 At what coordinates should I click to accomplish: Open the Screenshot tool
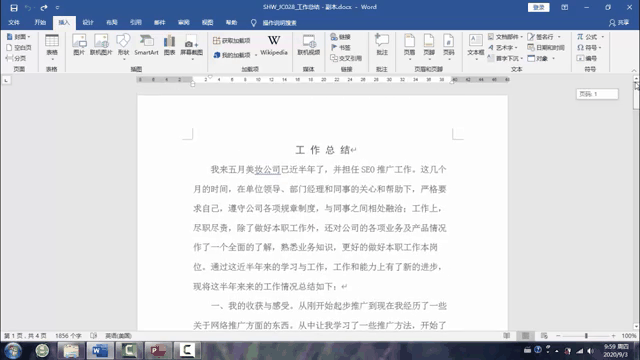pos(191,47)
